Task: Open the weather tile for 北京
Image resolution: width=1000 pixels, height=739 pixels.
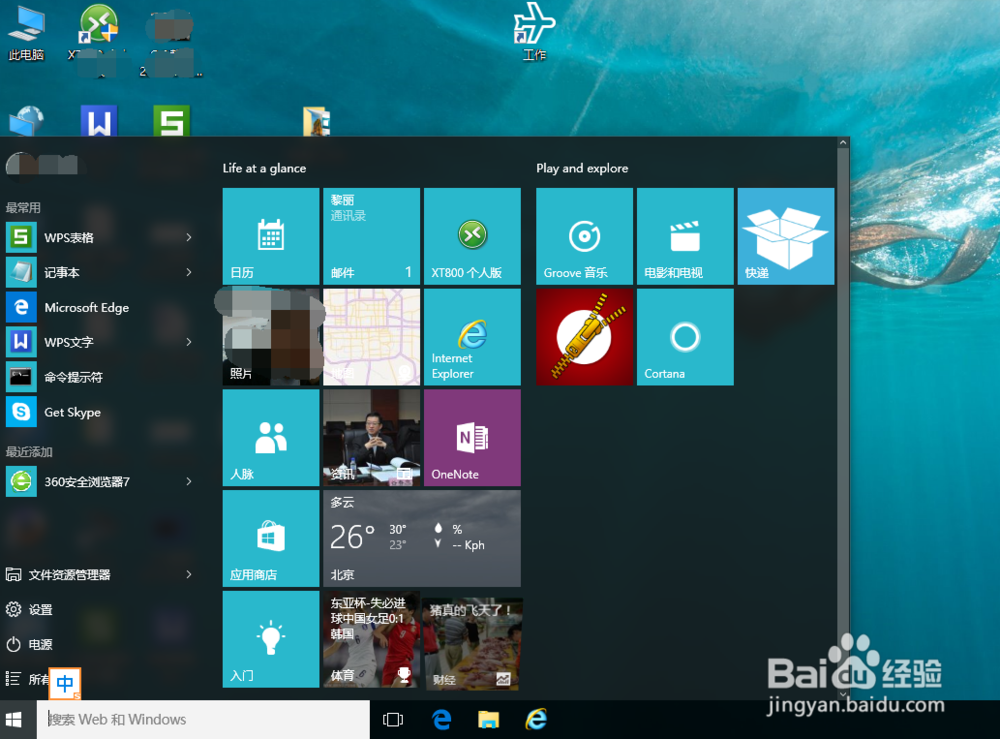Action: click(x=422, y=538)
